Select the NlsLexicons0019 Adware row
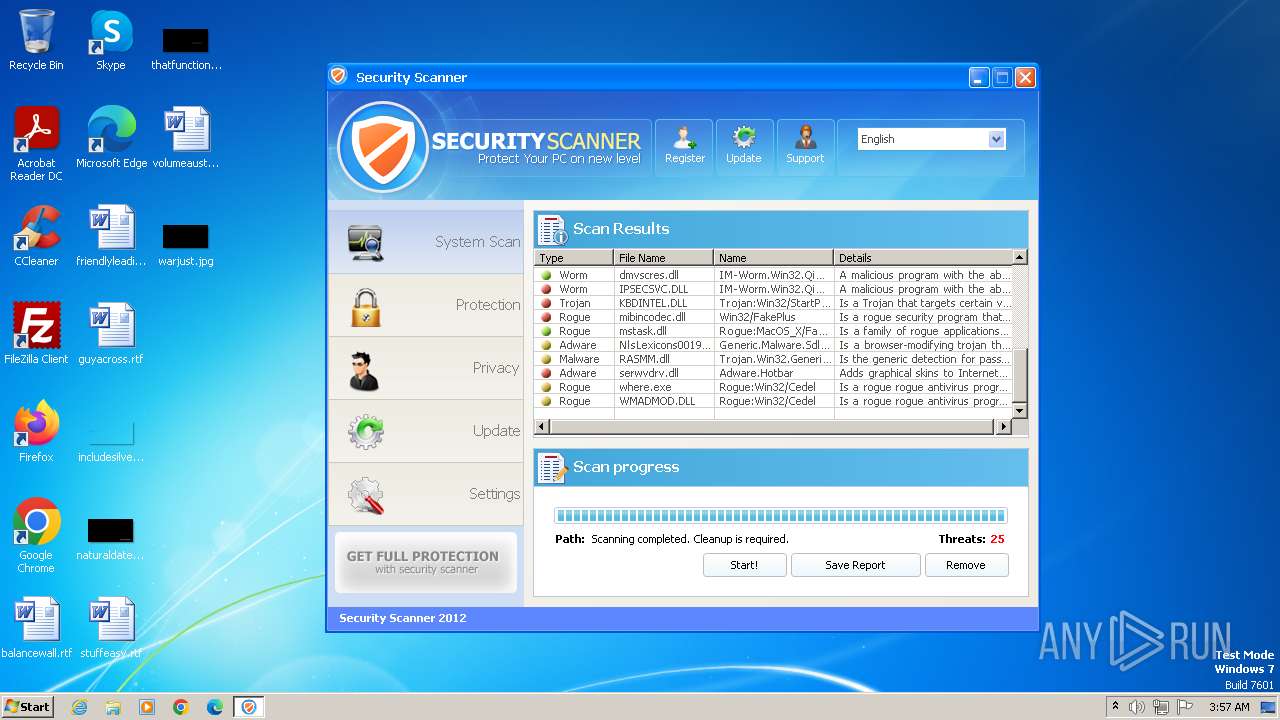Viewport: 1280px width, 720px height. [774, 345]
